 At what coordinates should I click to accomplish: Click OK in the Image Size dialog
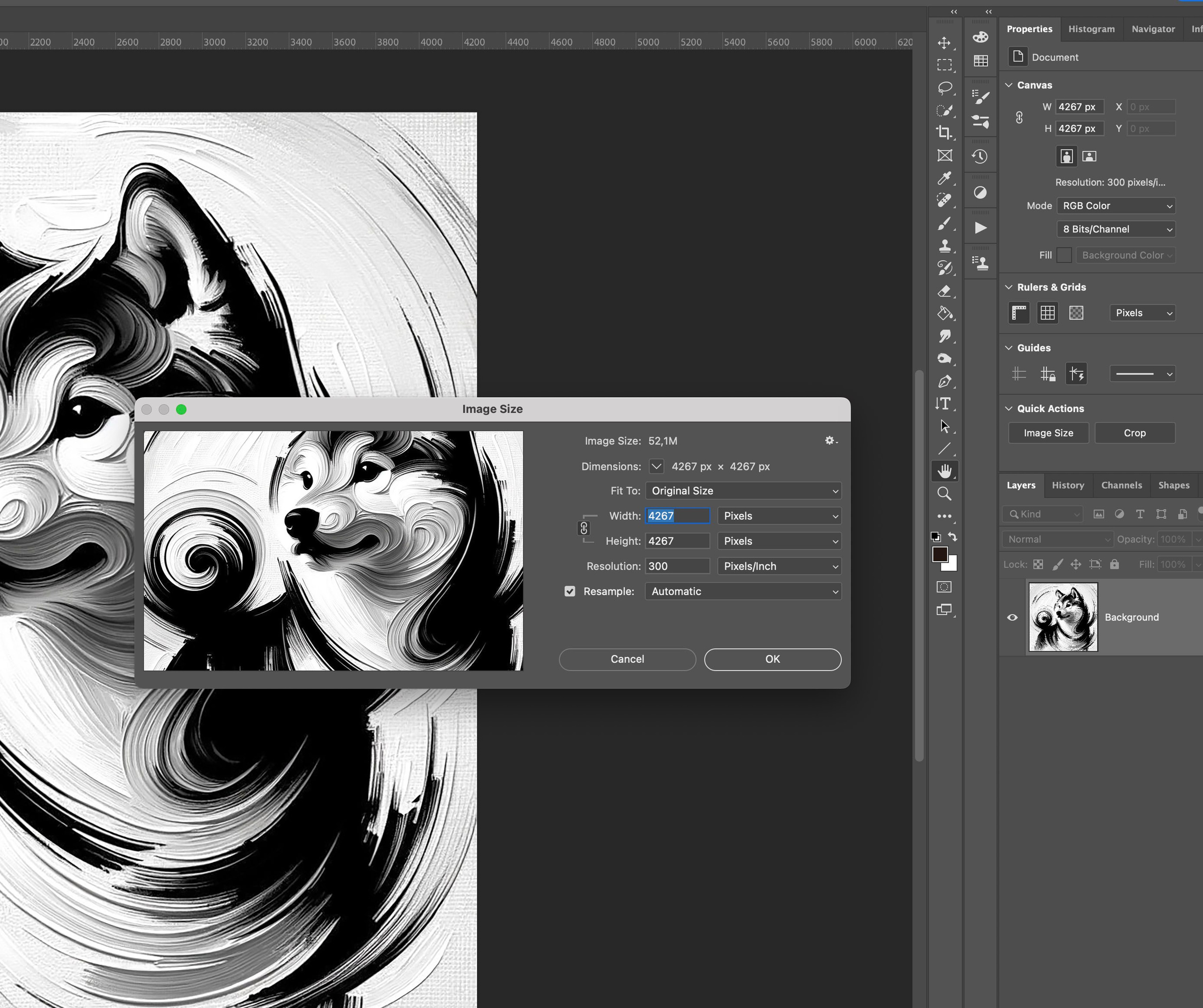pyautogui.click(x=772, y=659)
